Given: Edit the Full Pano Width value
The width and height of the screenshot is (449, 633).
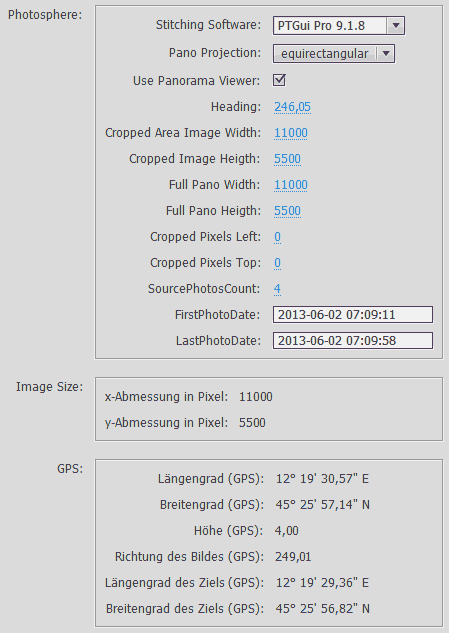Looking at the screenshot, I should click(x=291, y=185).
